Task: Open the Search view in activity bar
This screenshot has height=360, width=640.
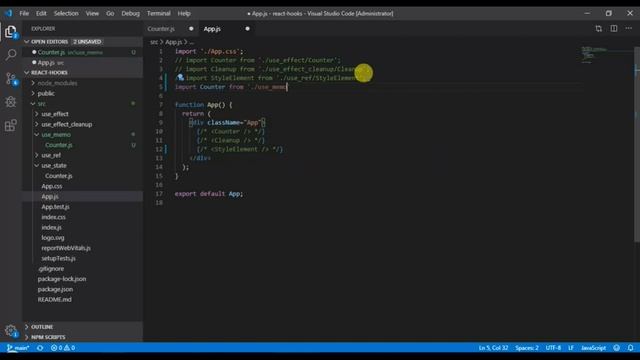Action: (11, 54)
